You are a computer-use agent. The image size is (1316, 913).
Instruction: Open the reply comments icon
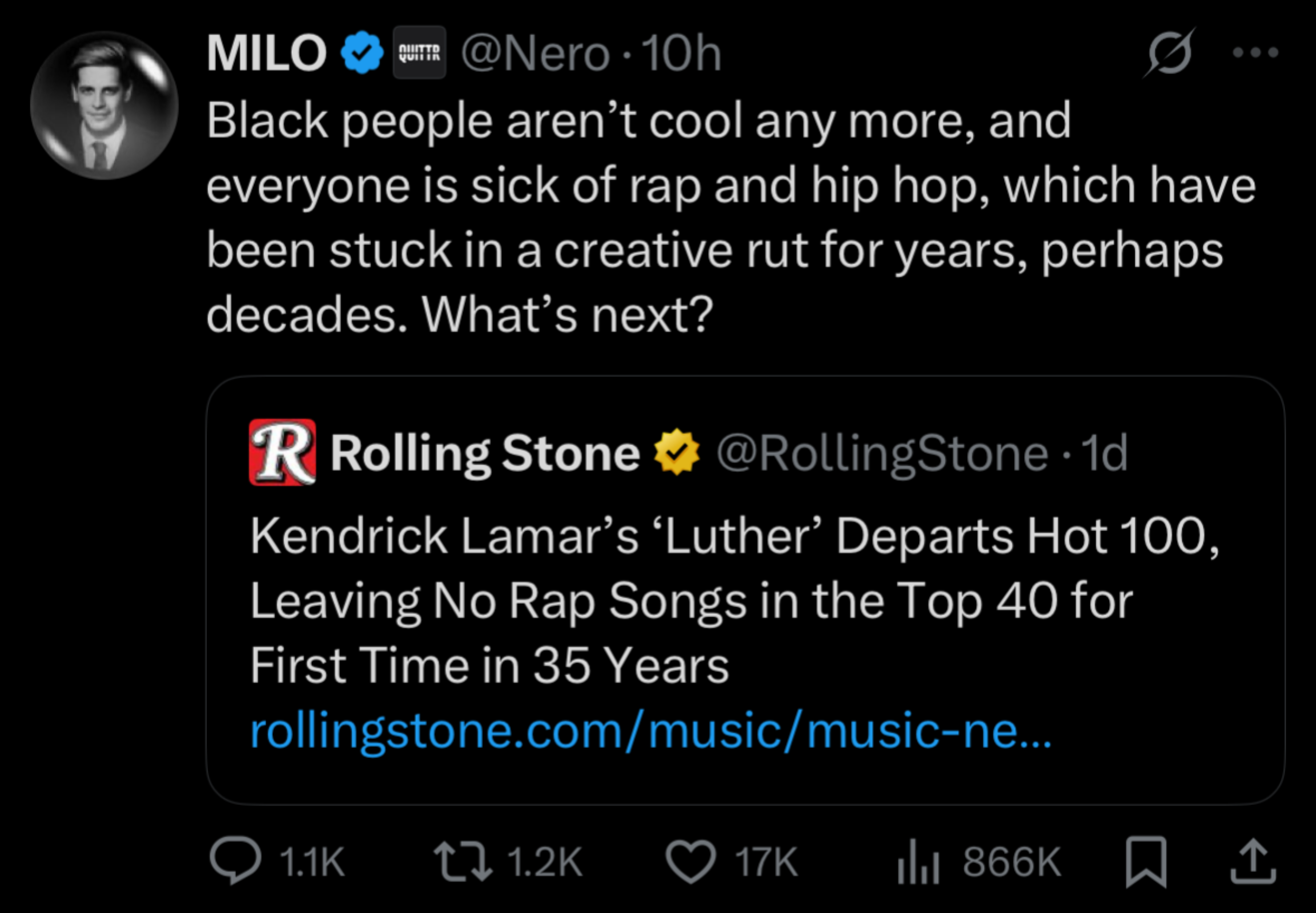(235, 861)
